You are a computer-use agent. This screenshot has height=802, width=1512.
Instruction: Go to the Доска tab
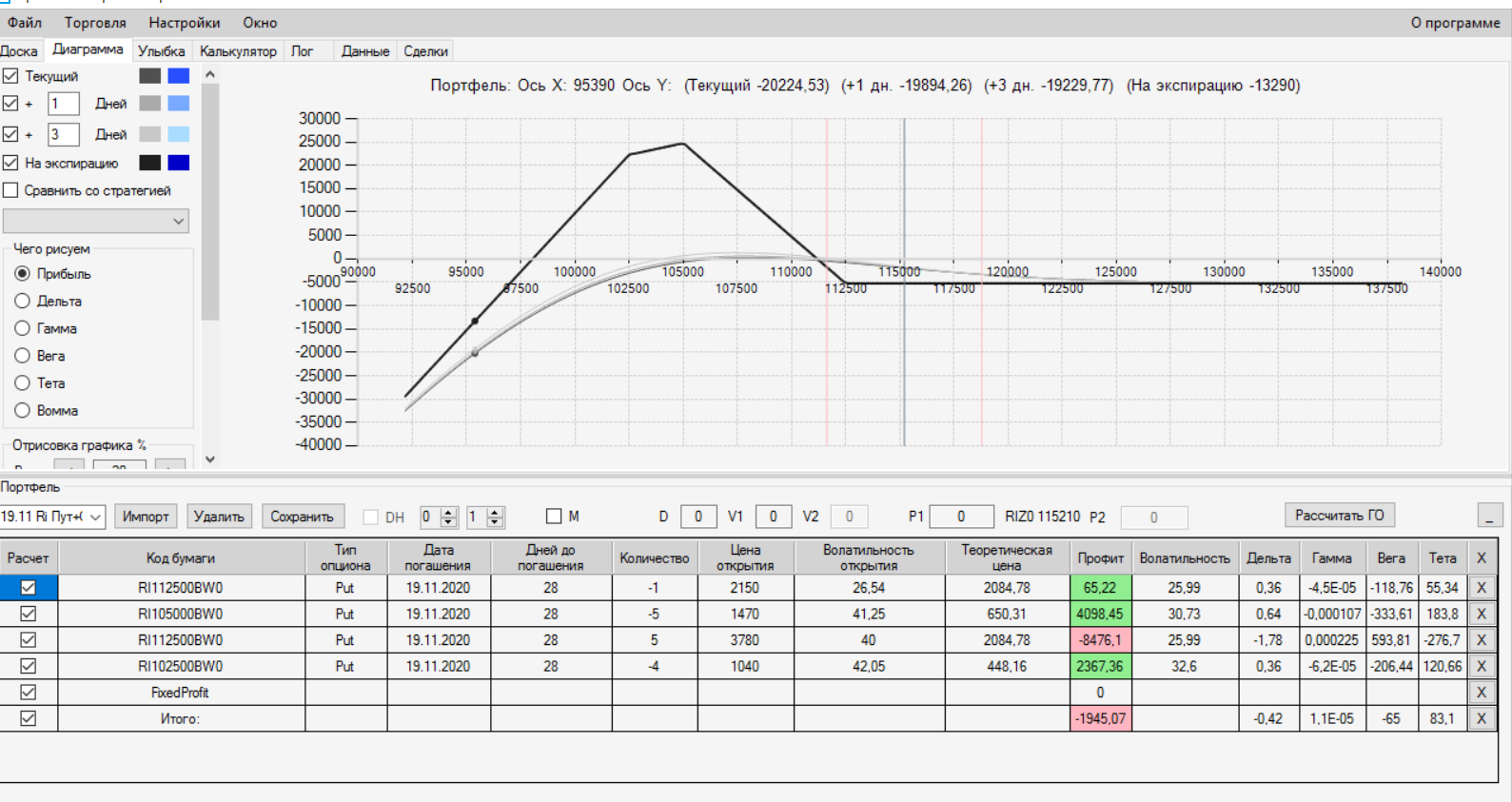tap(19, 51)
